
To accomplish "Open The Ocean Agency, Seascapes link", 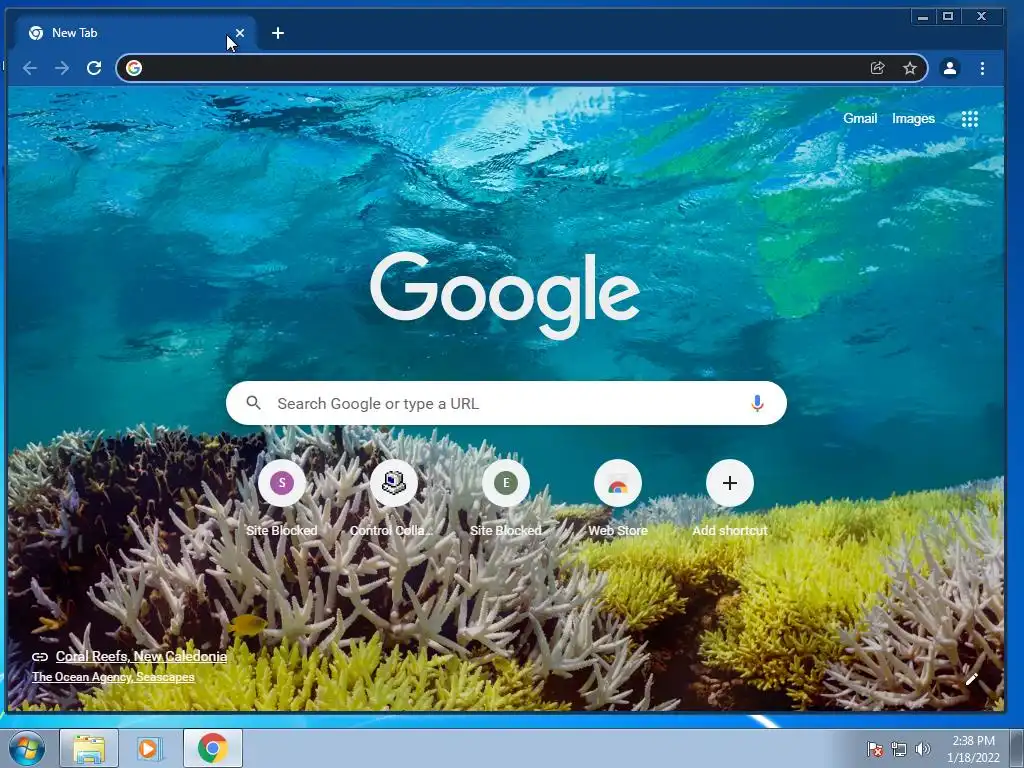I will pyautogui.click(x=113, y=677).
